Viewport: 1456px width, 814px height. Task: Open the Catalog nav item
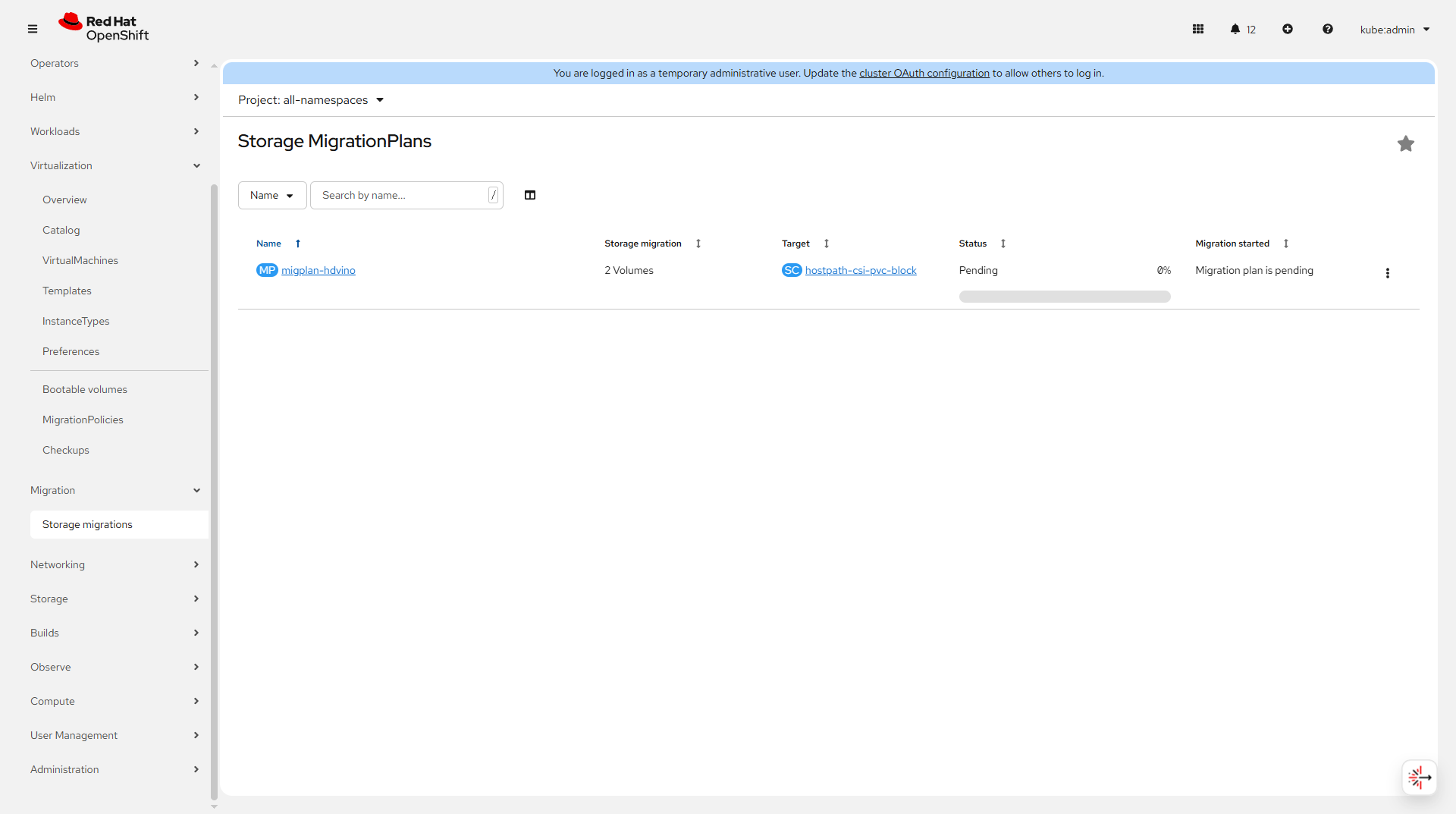61,230
